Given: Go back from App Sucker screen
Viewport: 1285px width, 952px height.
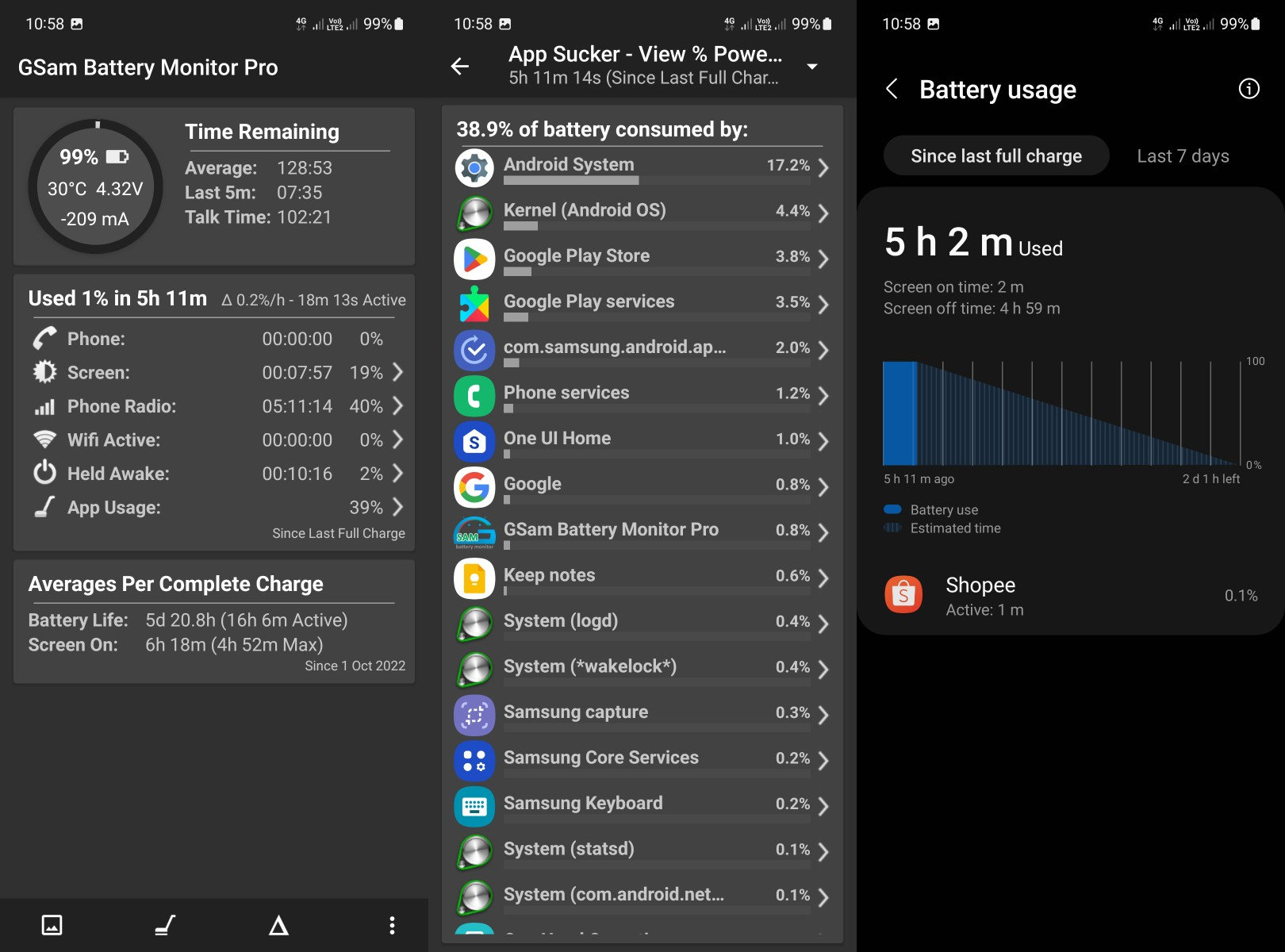Looking at the screenshot, I should coord(460,67).
